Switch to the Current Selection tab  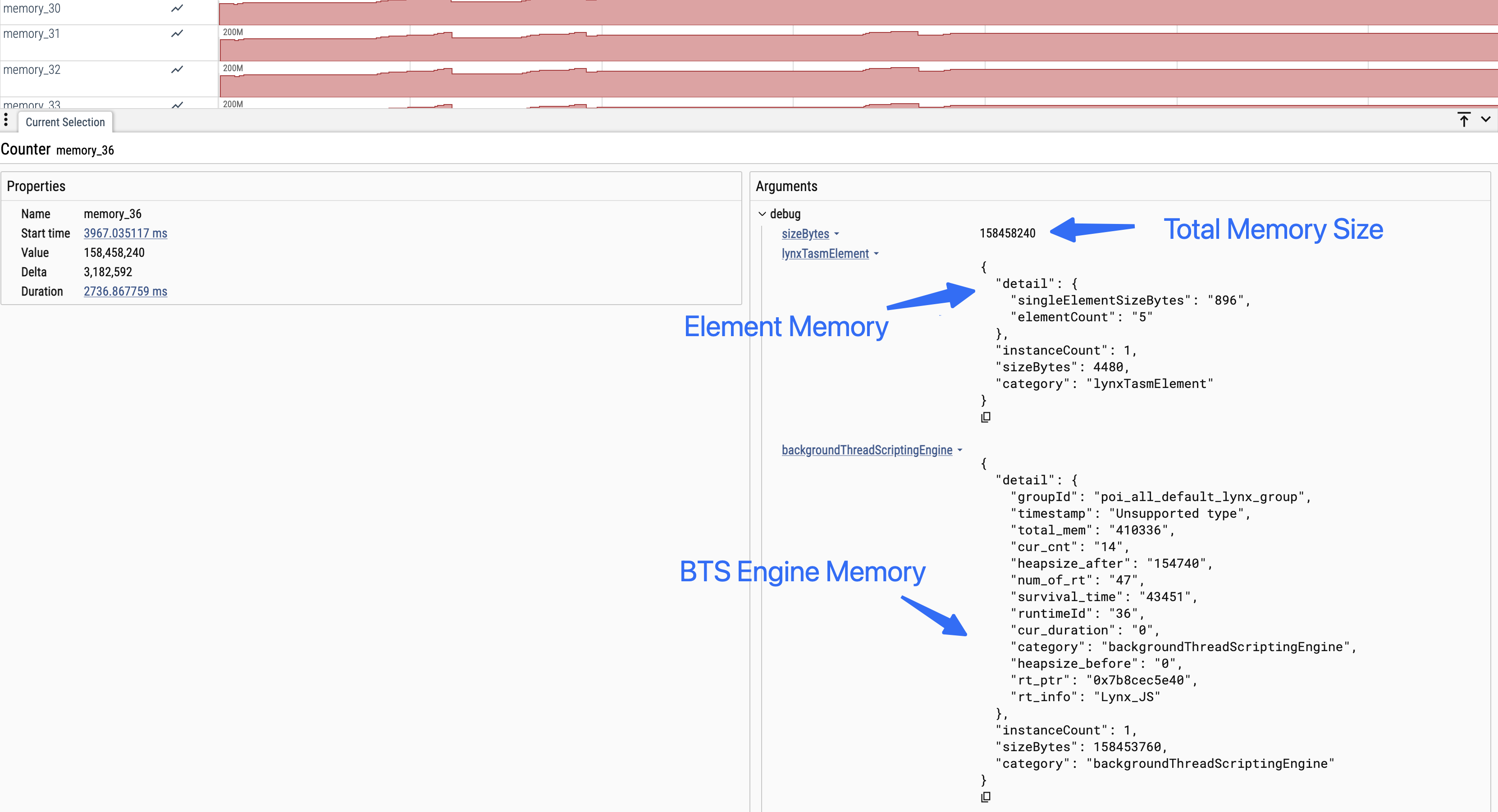point(65,122)
